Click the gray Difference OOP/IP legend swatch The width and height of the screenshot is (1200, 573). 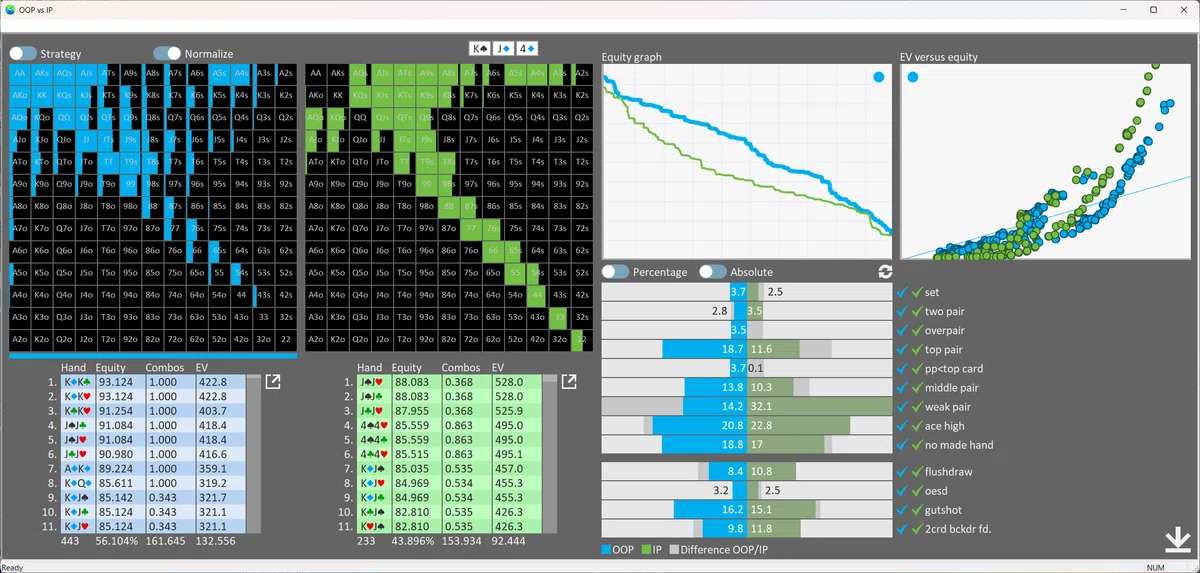(x=674, y=549)
